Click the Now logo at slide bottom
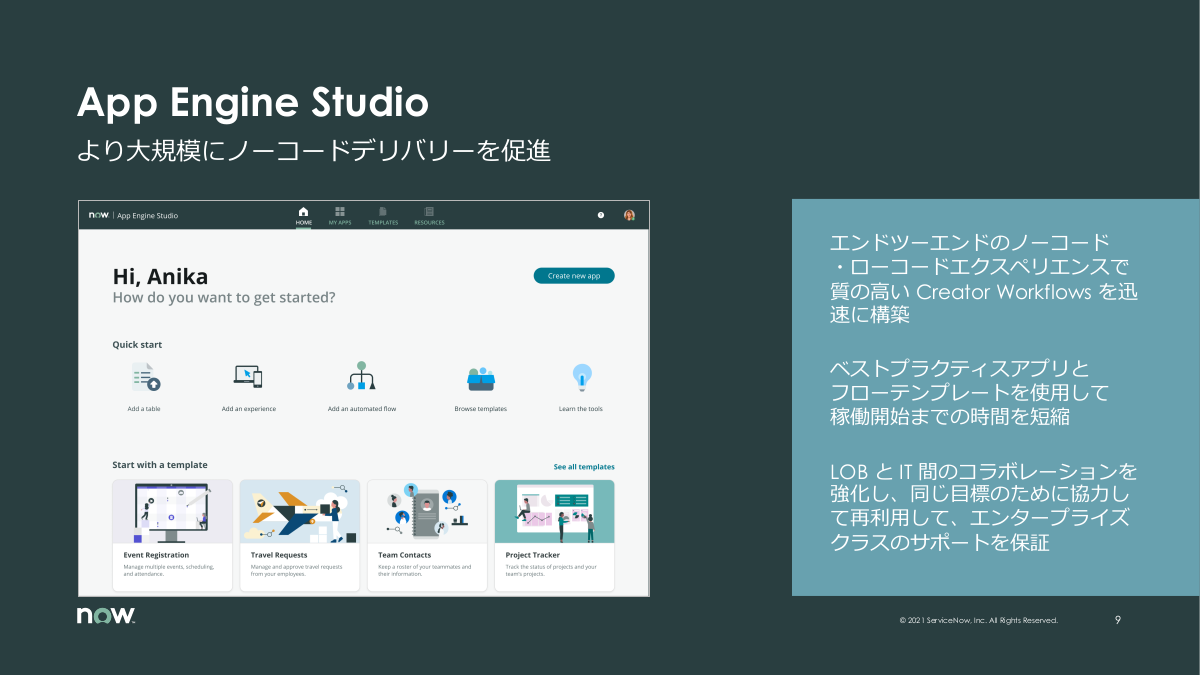 (x=106, y=616)
